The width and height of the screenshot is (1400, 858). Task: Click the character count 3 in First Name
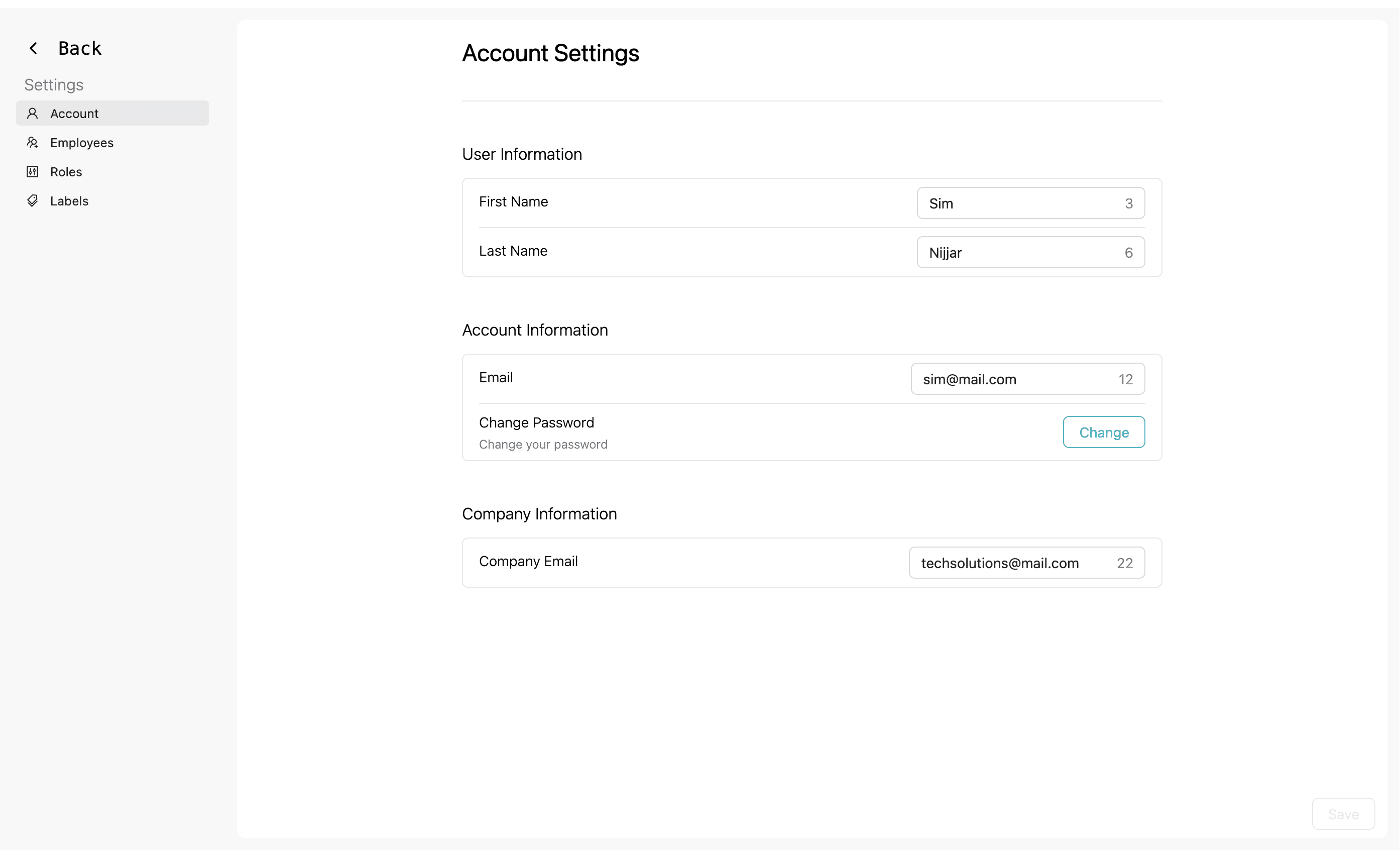click(1128, 203)
